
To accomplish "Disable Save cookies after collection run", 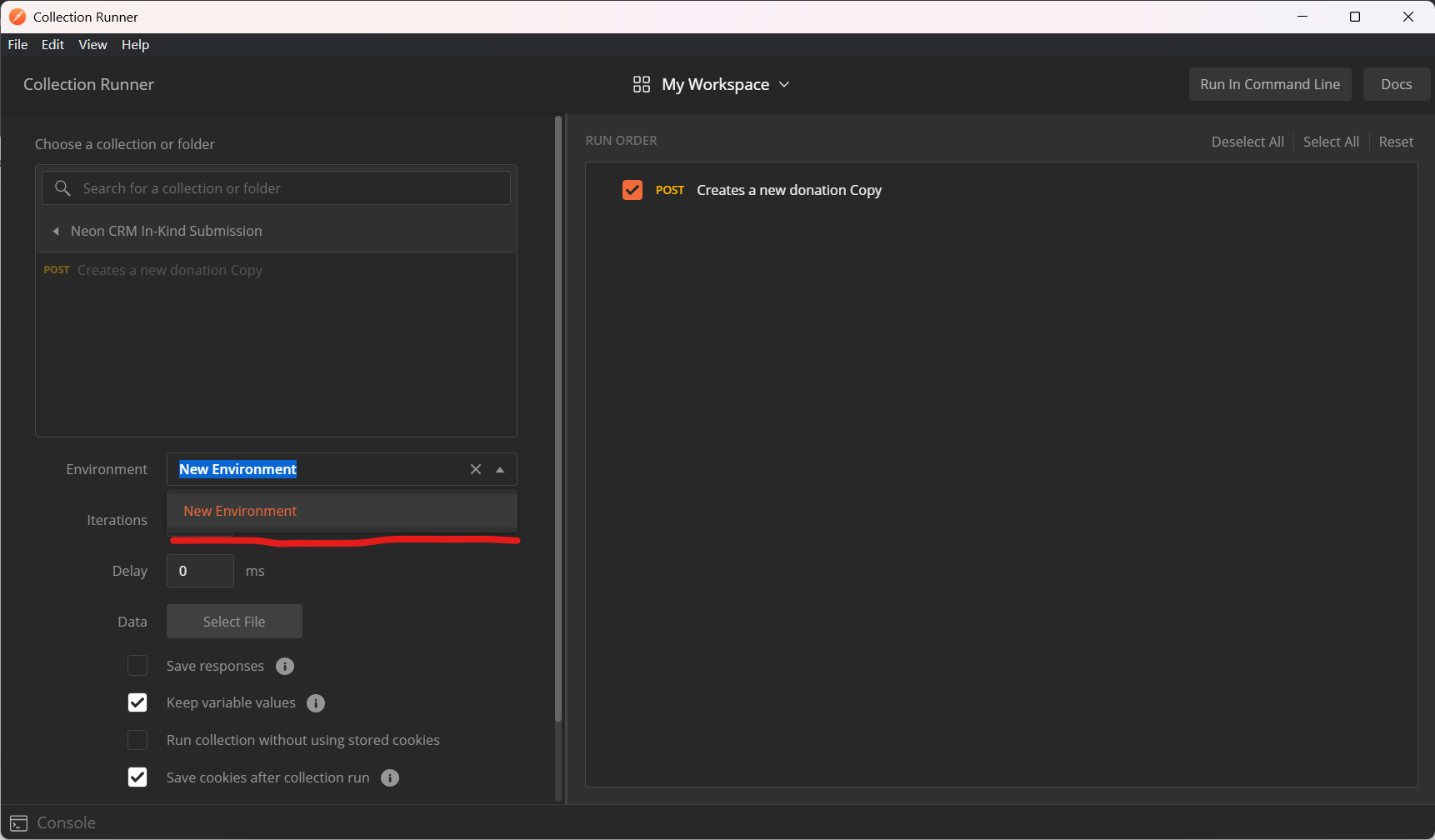I will coord(137,777).
